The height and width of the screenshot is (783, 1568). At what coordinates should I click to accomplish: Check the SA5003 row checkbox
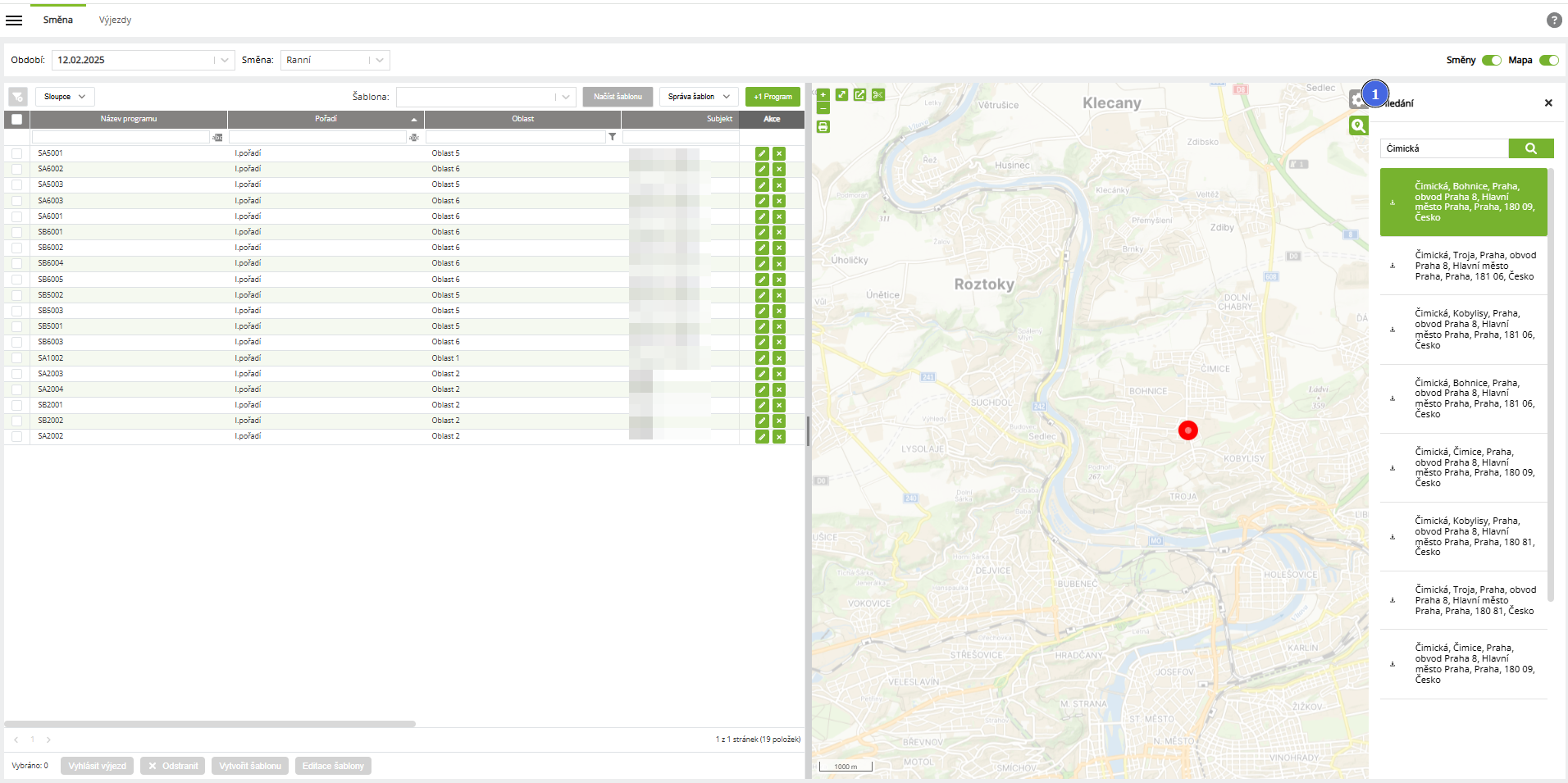(16, 184)
